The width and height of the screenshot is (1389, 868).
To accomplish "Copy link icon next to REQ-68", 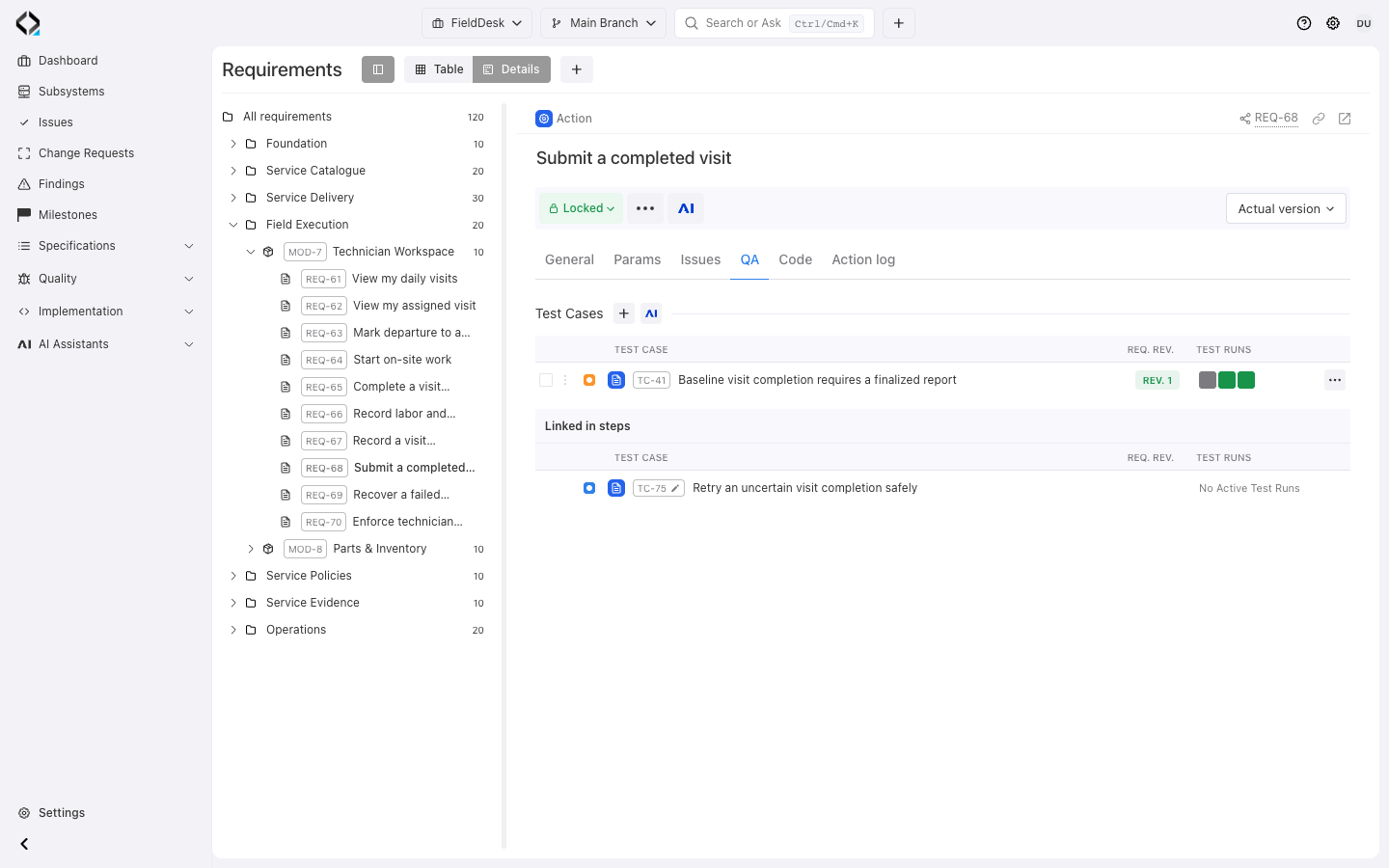I will tap(1319, 119).
